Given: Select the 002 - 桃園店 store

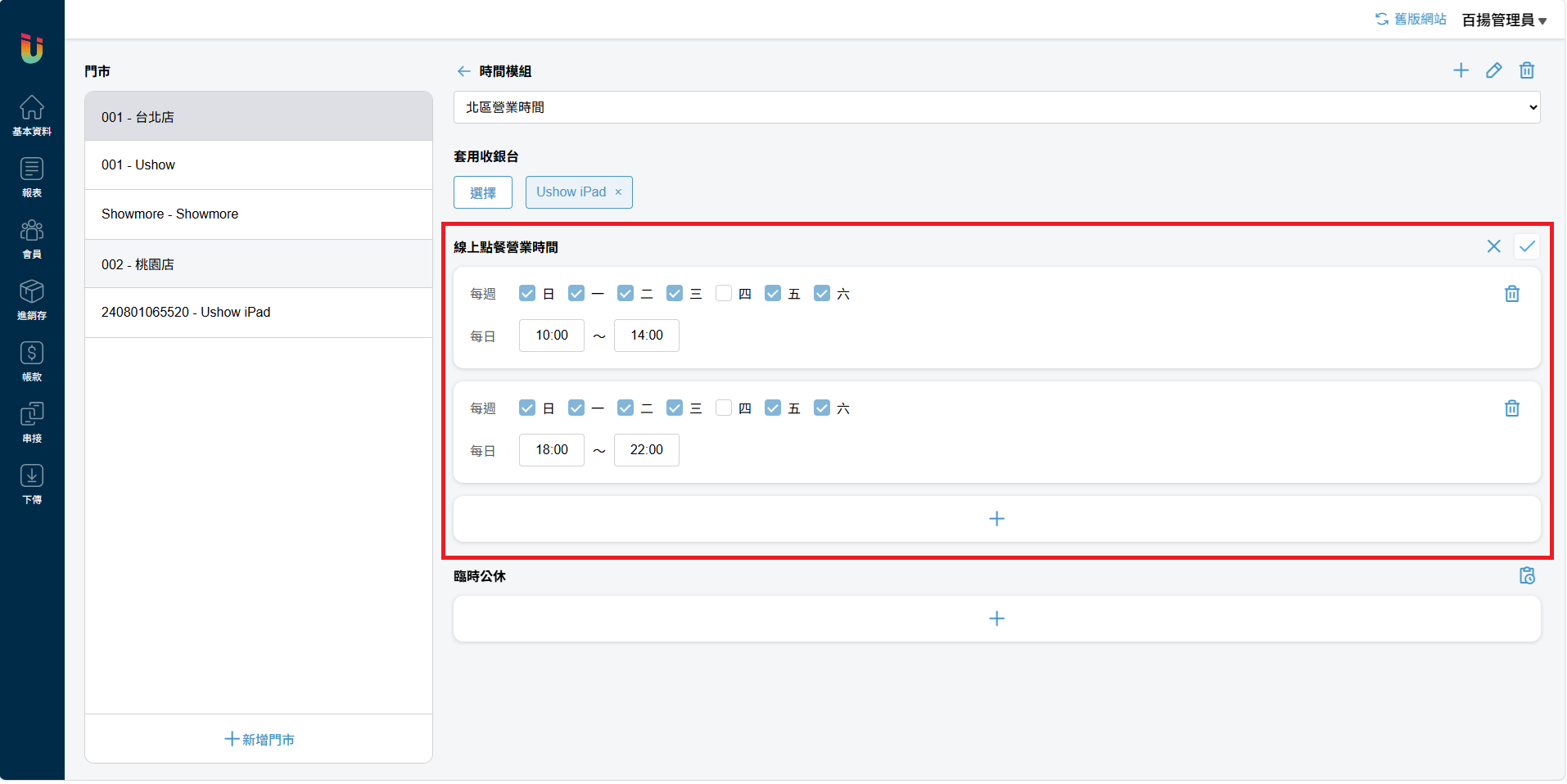Looking at the screenshot, I should 258,264.
